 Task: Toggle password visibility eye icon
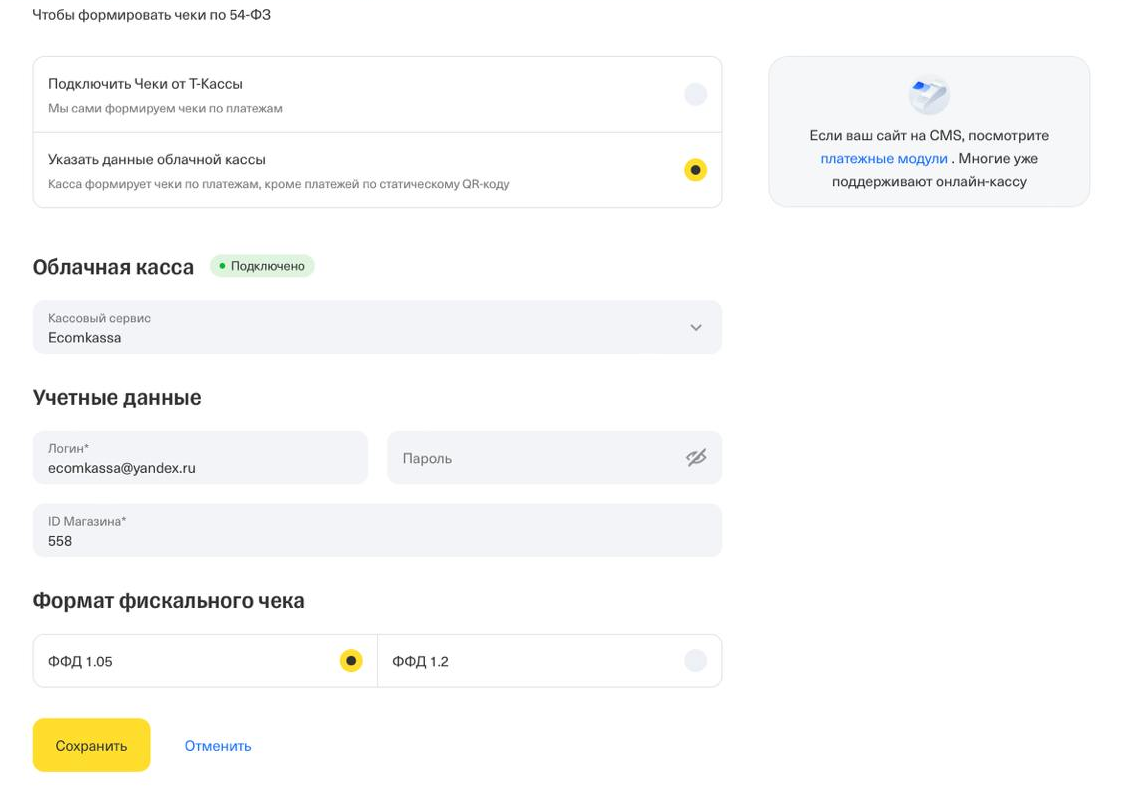click(696, 458)
